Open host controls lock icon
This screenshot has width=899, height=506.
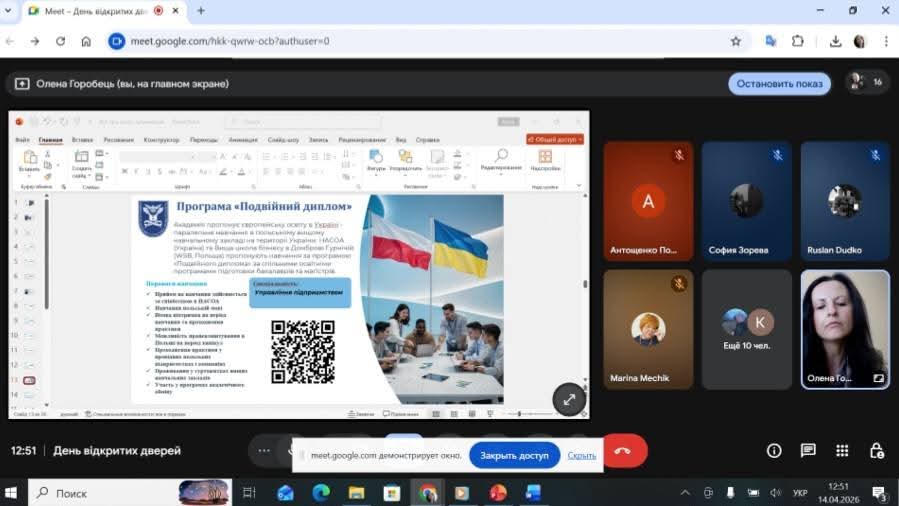pos(876,451)
